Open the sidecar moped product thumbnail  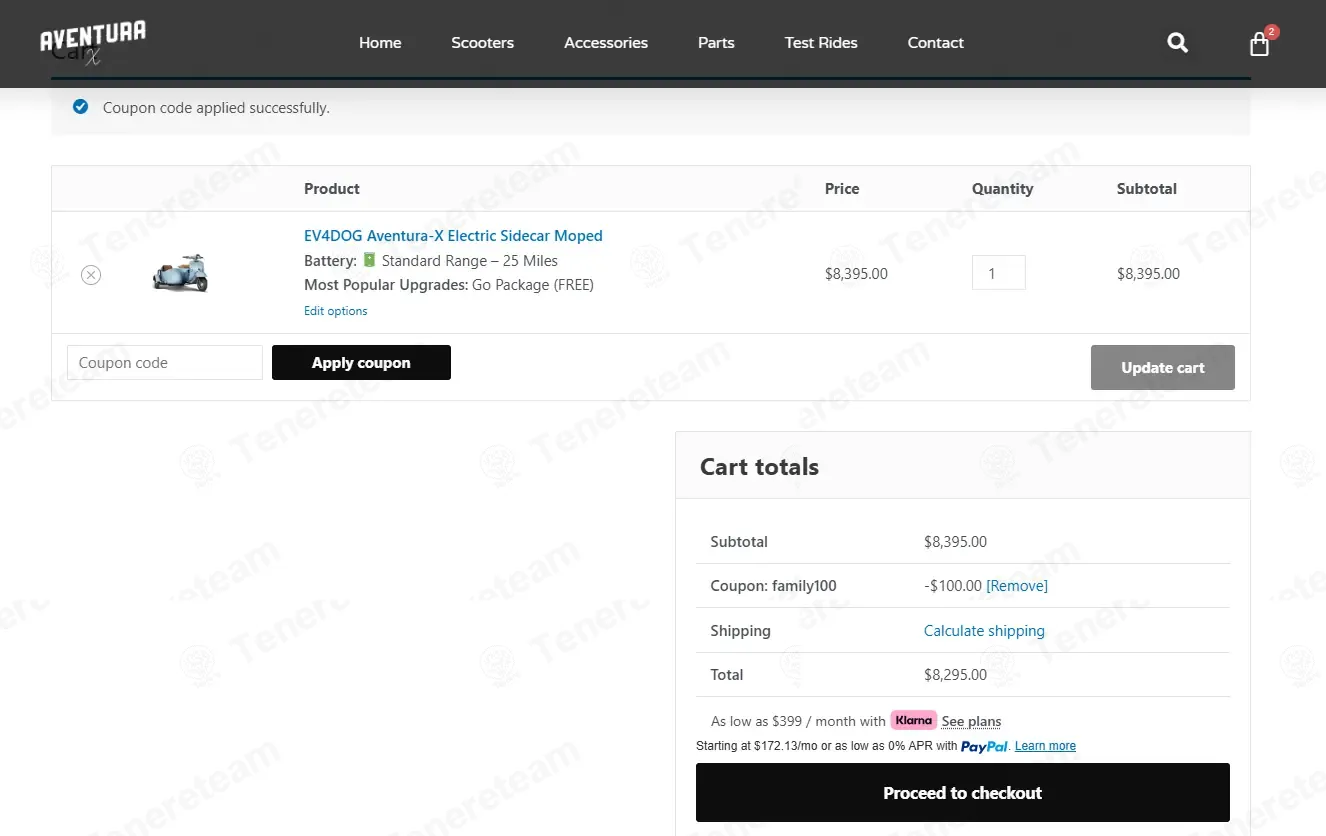click(180, 273)
